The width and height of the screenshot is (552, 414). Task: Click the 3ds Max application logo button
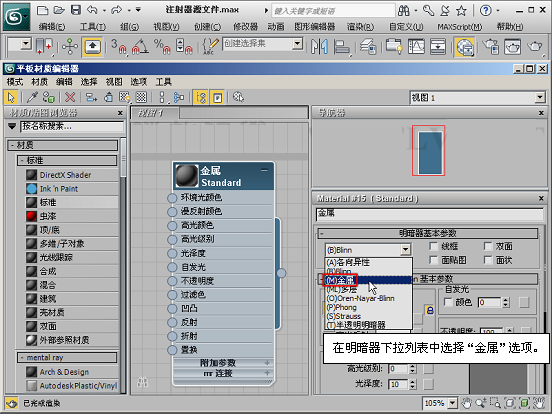coord(16,17)
